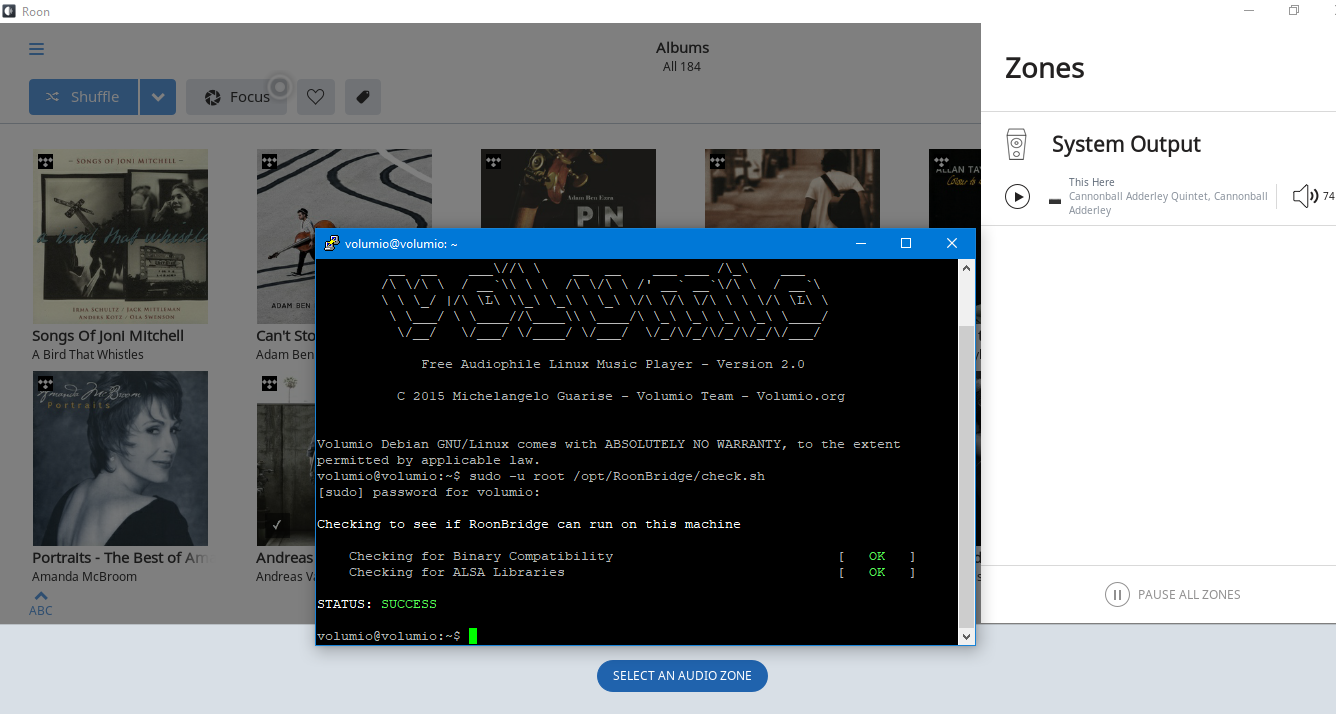Click the 'Free Audiophile Linux Music Player' line
1336x714 pixels.
pyautogui.click(x=613, y=364)
